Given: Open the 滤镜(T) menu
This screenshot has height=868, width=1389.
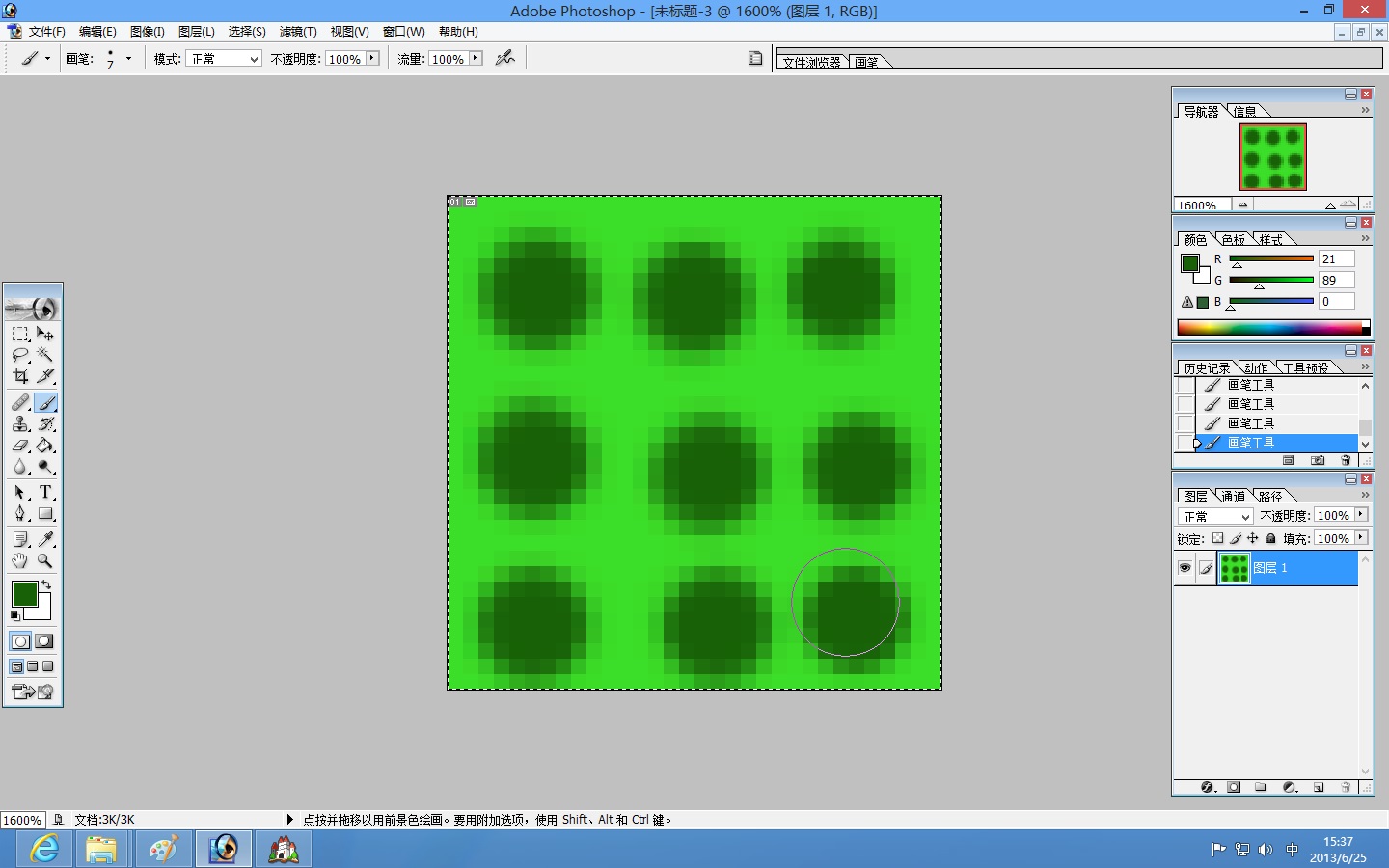Looking at the screenshot, I should click(x=298, y=32).
